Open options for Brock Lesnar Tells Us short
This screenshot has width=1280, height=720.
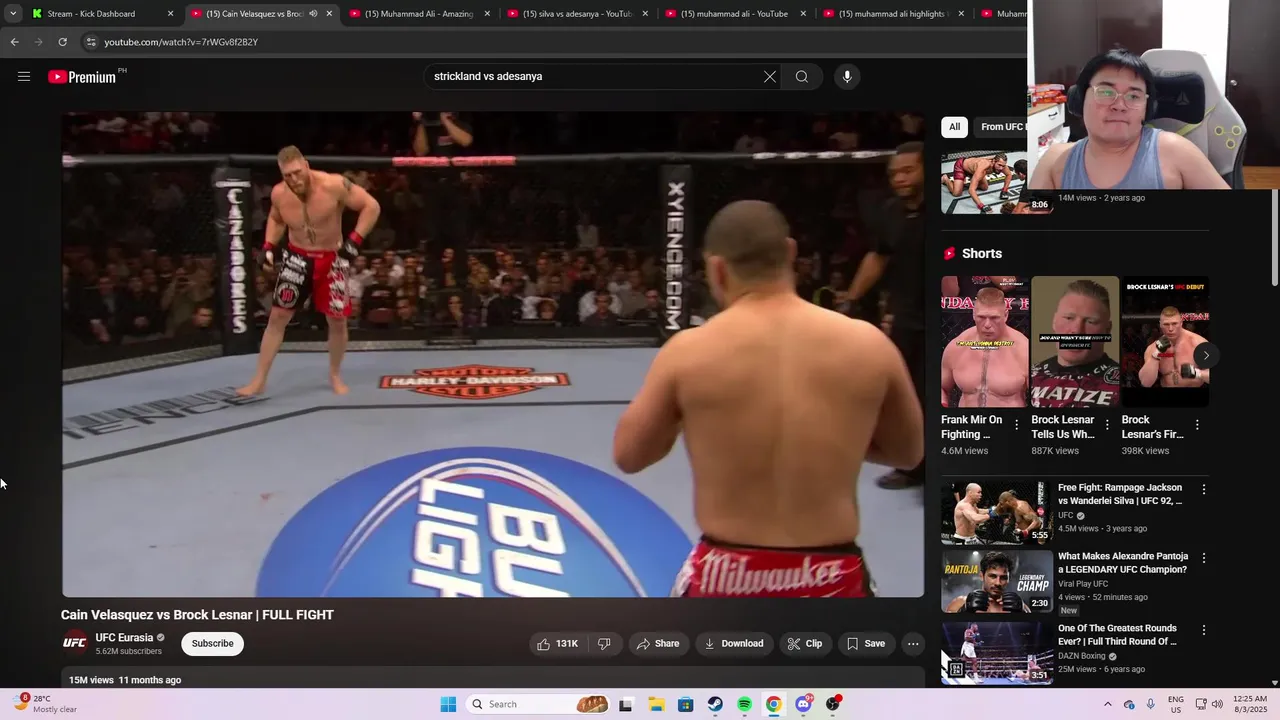(1107, 425)
